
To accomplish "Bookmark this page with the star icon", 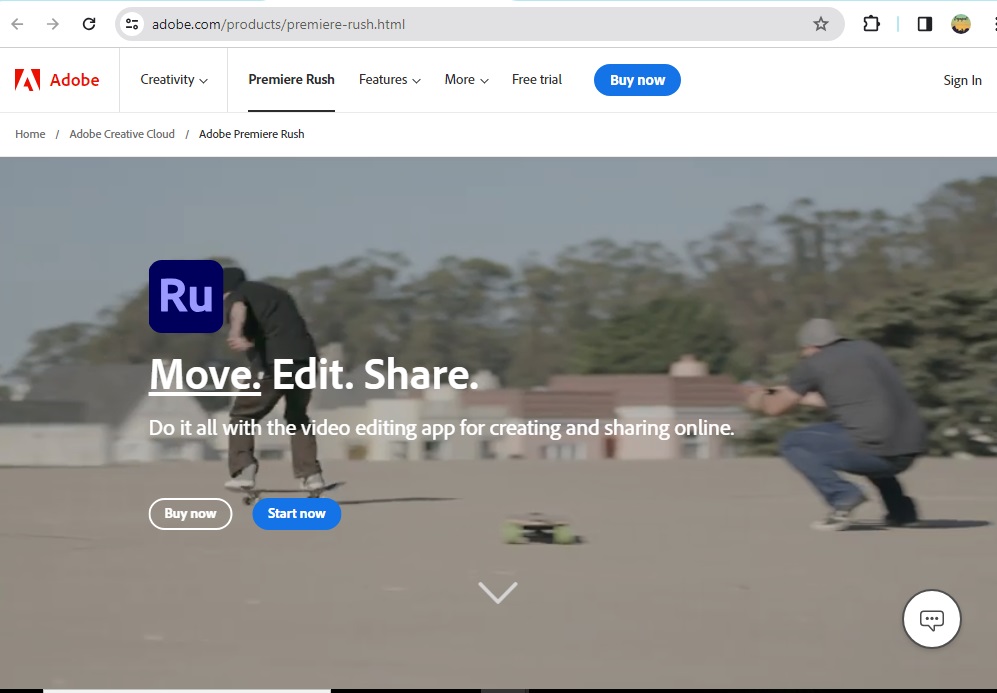I will pyautogui.click(x=821, y=24).
